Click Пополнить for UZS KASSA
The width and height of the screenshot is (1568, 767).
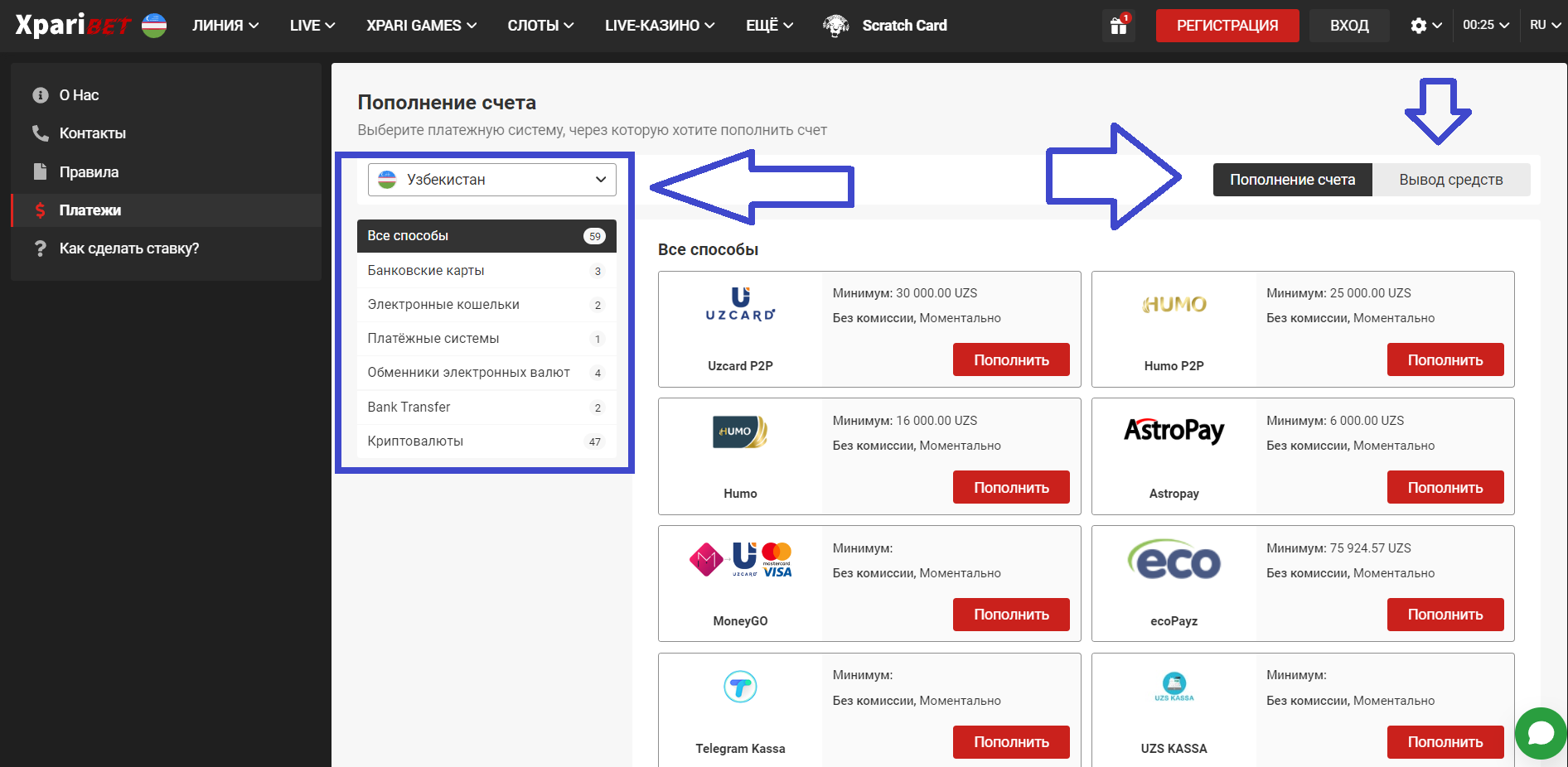(x=1445, y=742)
